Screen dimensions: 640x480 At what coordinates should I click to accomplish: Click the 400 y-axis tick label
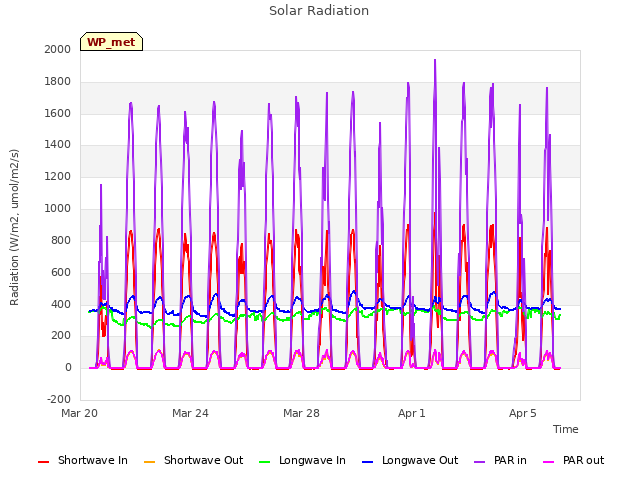coord(61,304)
